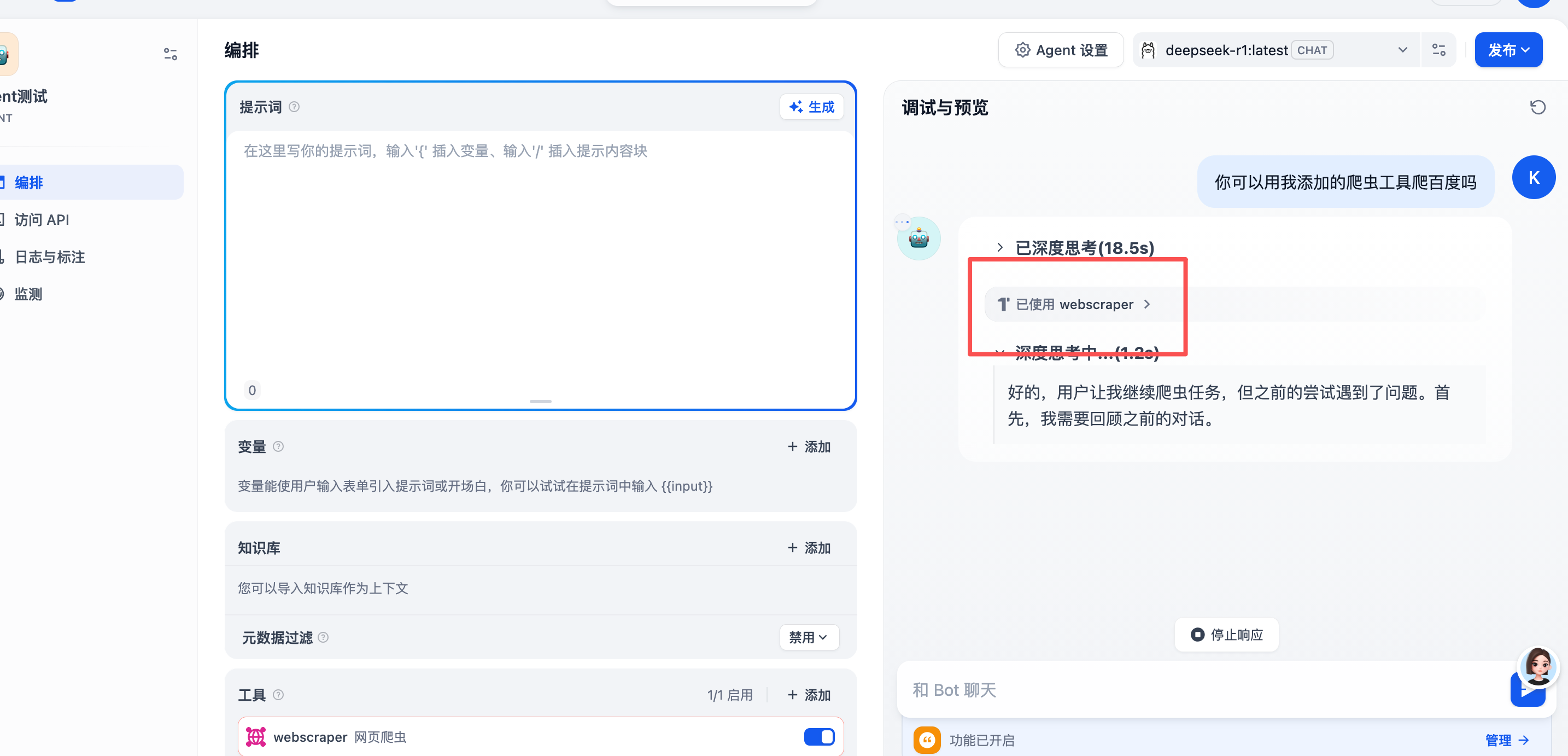Click the tools help icon
The width and height of the screenshot is (1568, 756).
pos(278,695)
